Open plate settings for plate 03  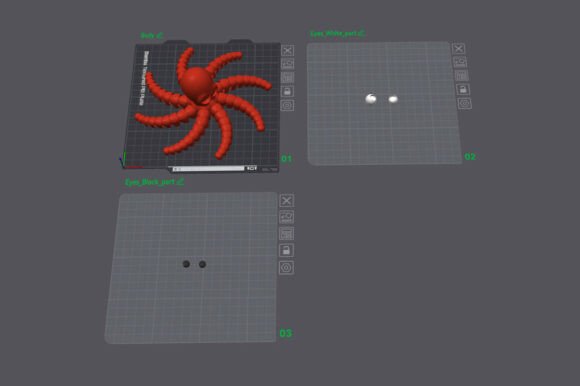point(287,268)
